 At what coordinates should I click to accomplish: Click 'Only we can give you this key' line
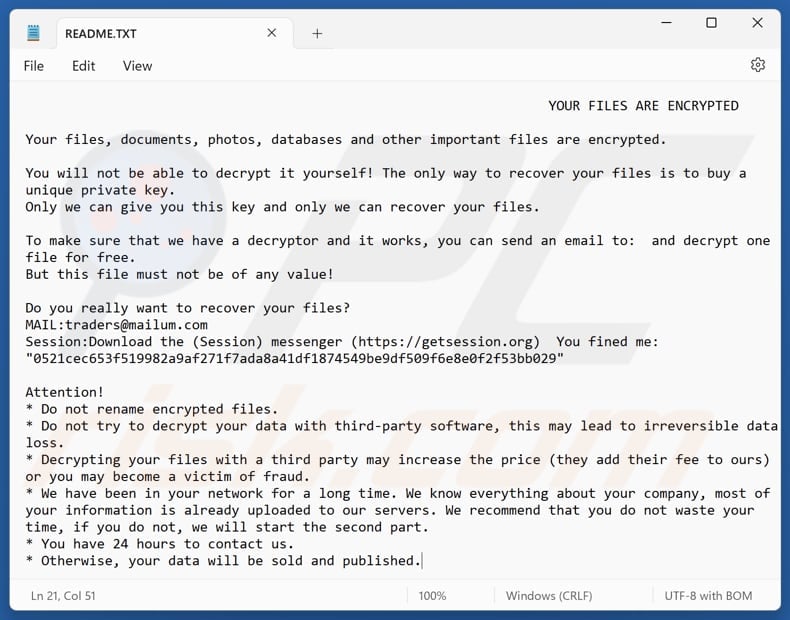282,207
